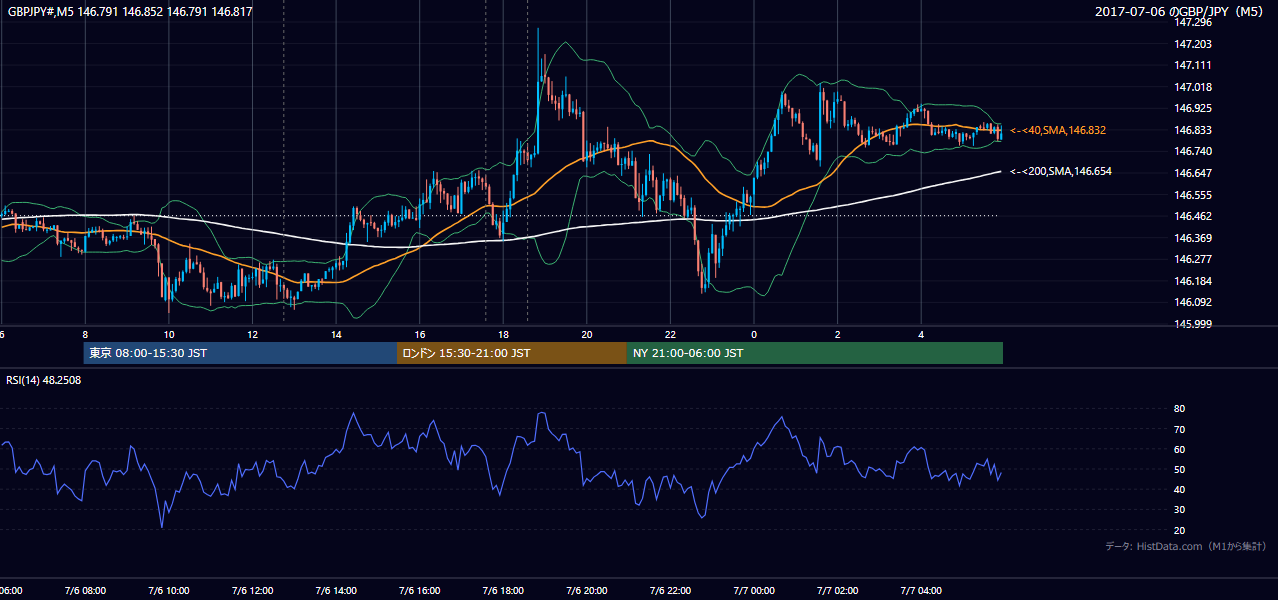
Task: Click the price axis label 146.184
Action: pos(1194,281)
